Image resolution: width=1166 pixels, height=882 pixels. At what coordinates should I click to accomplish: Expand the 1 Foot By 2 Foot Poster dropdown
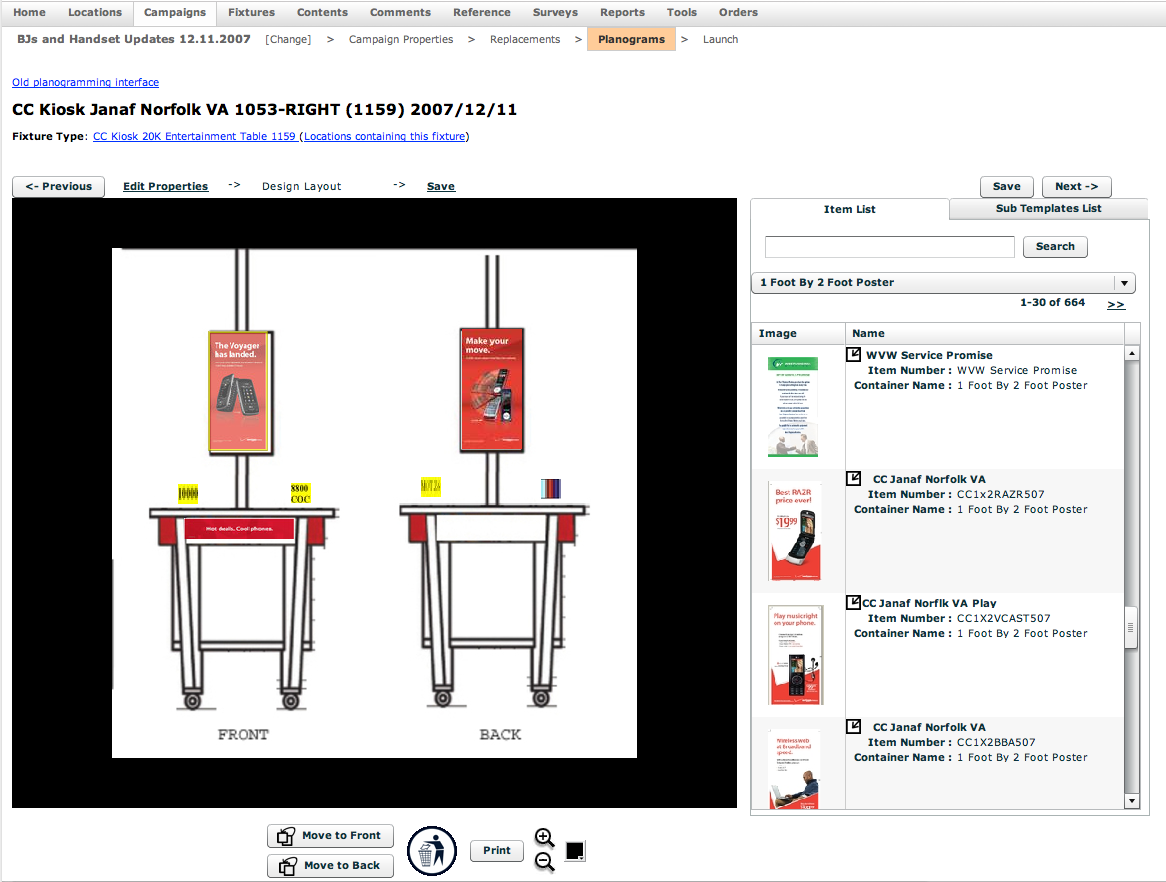pos(1125,283)
